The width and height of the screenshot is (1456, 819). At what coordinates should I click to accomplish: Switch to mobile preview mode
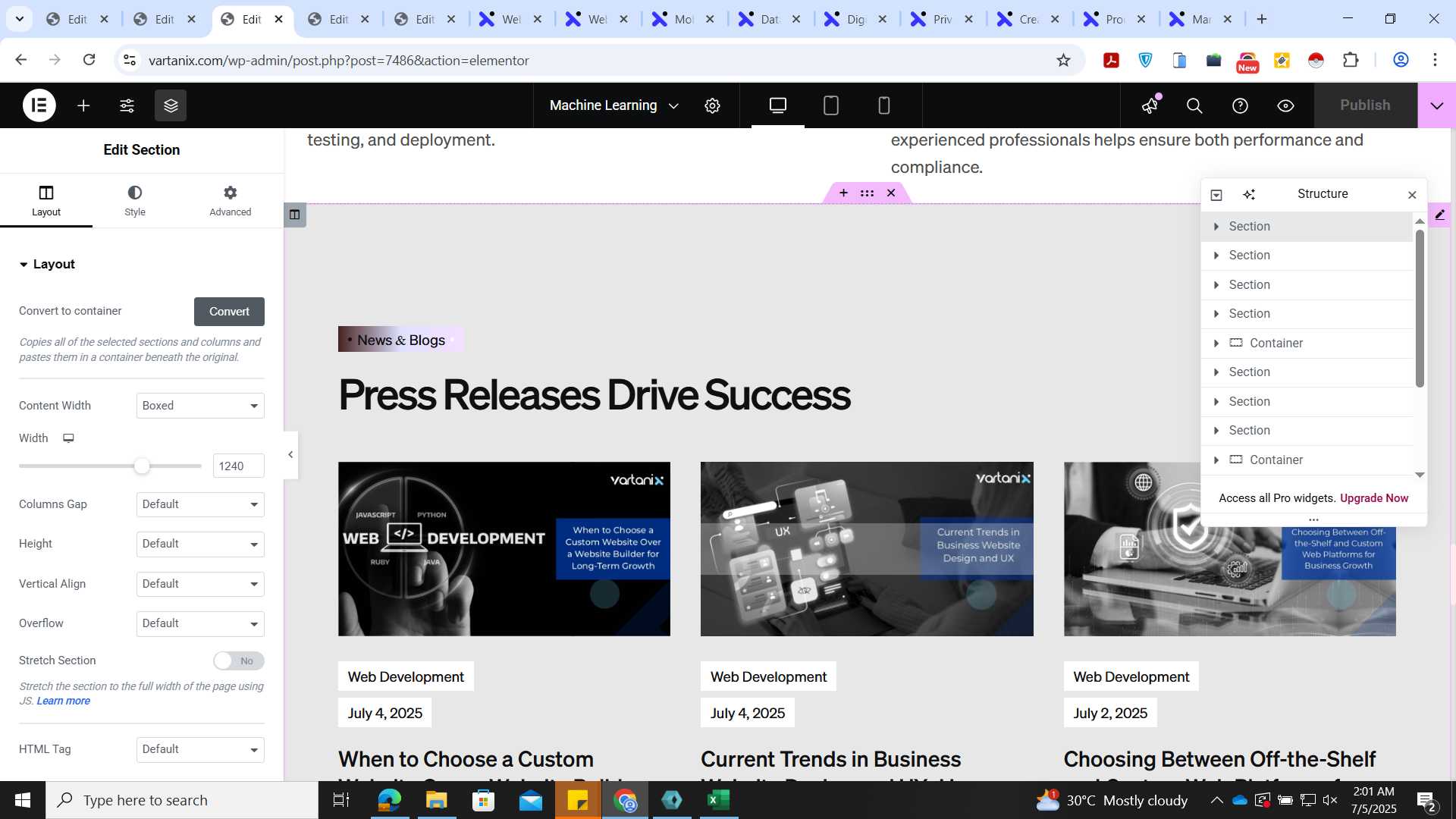coord(884,105)
